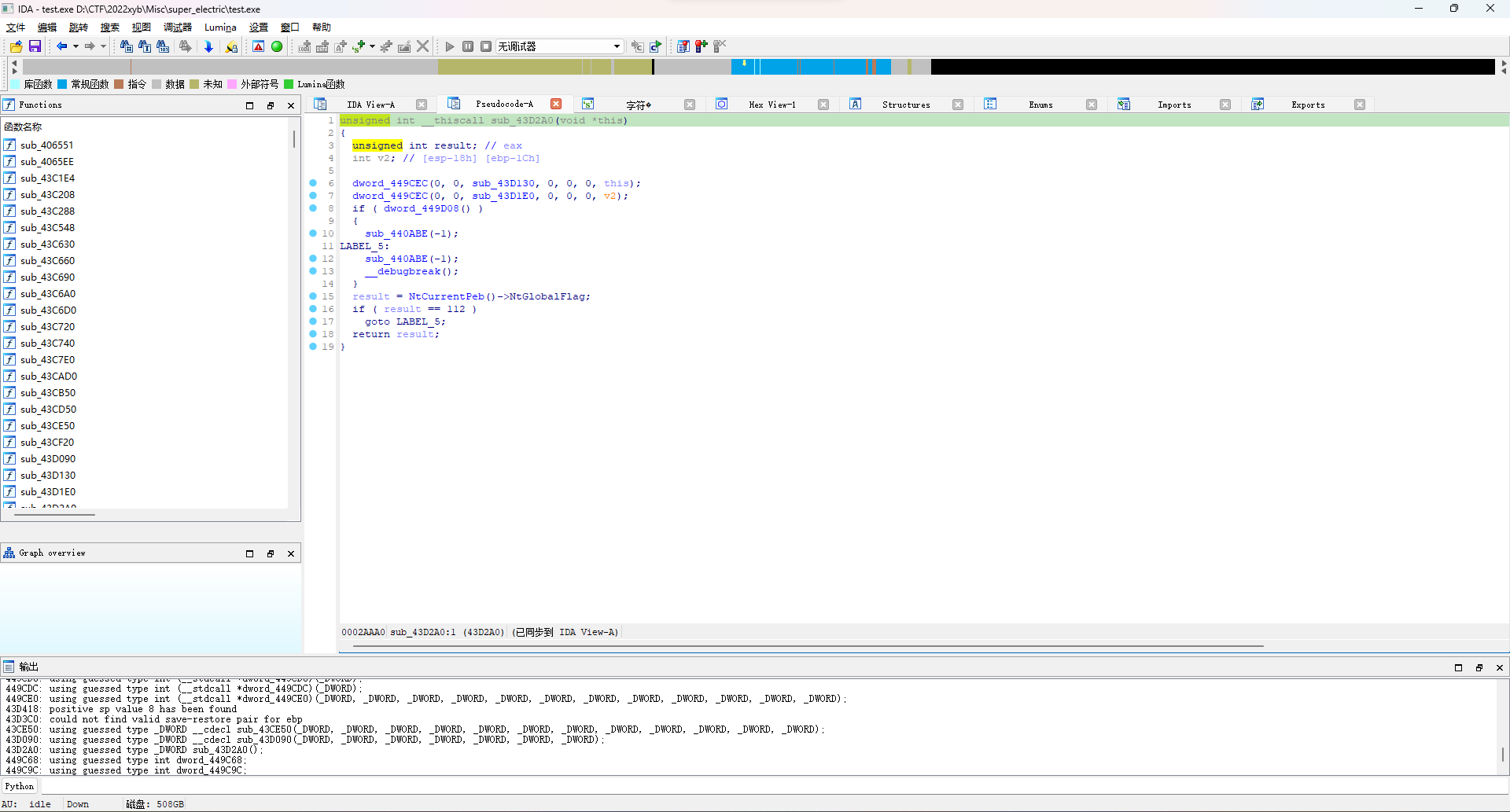Open the Lumina menu

pos(220,28)
